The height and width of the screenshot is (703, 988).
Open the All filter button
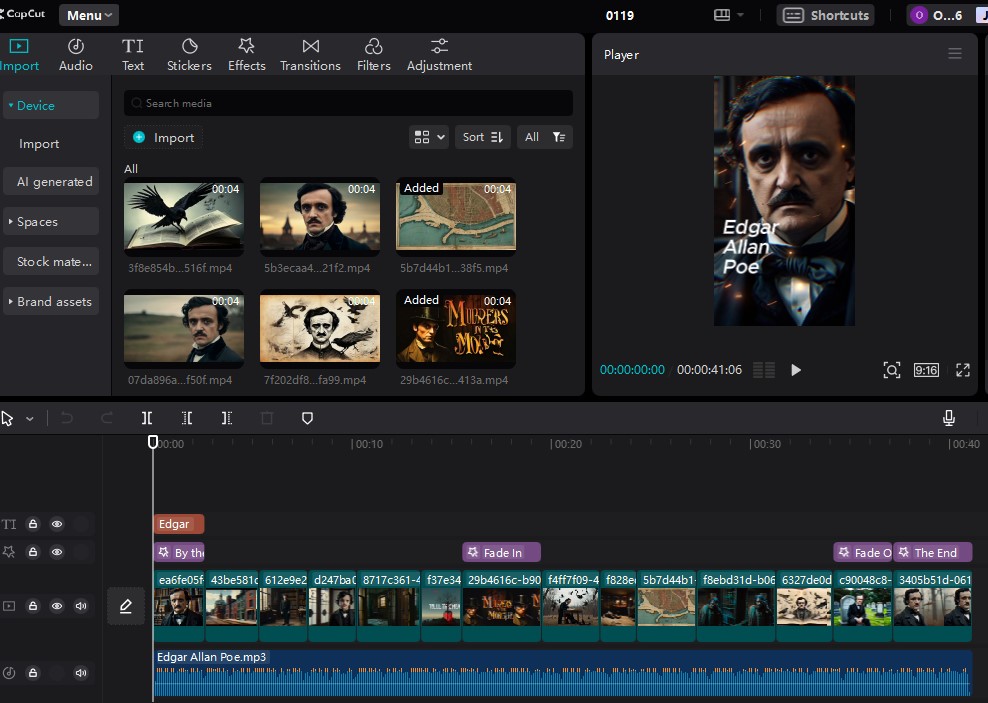pos(544,137)
